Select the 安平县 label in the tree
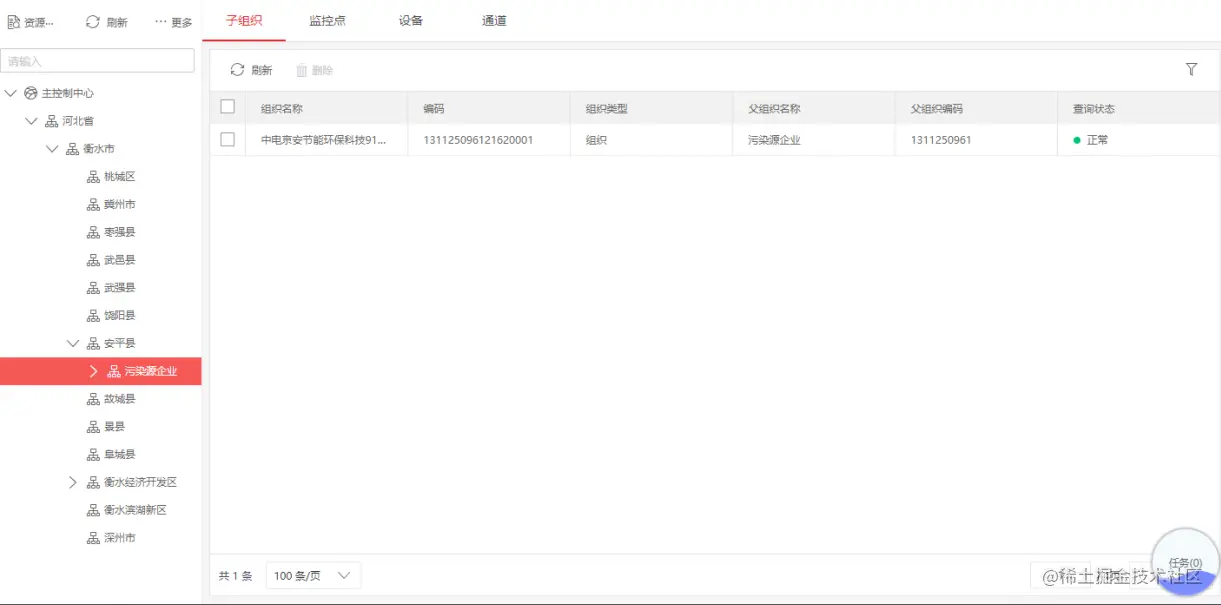 pos(120,343)
